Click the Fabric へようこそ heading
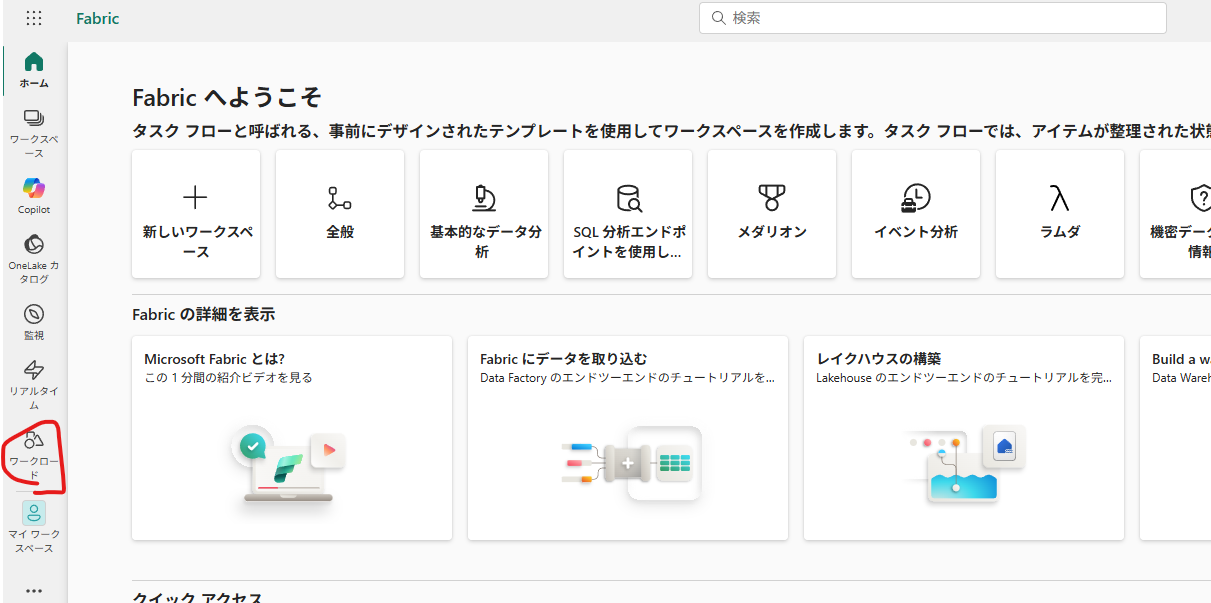Viewport: 1211px width, 603px height. click(227, 97)
